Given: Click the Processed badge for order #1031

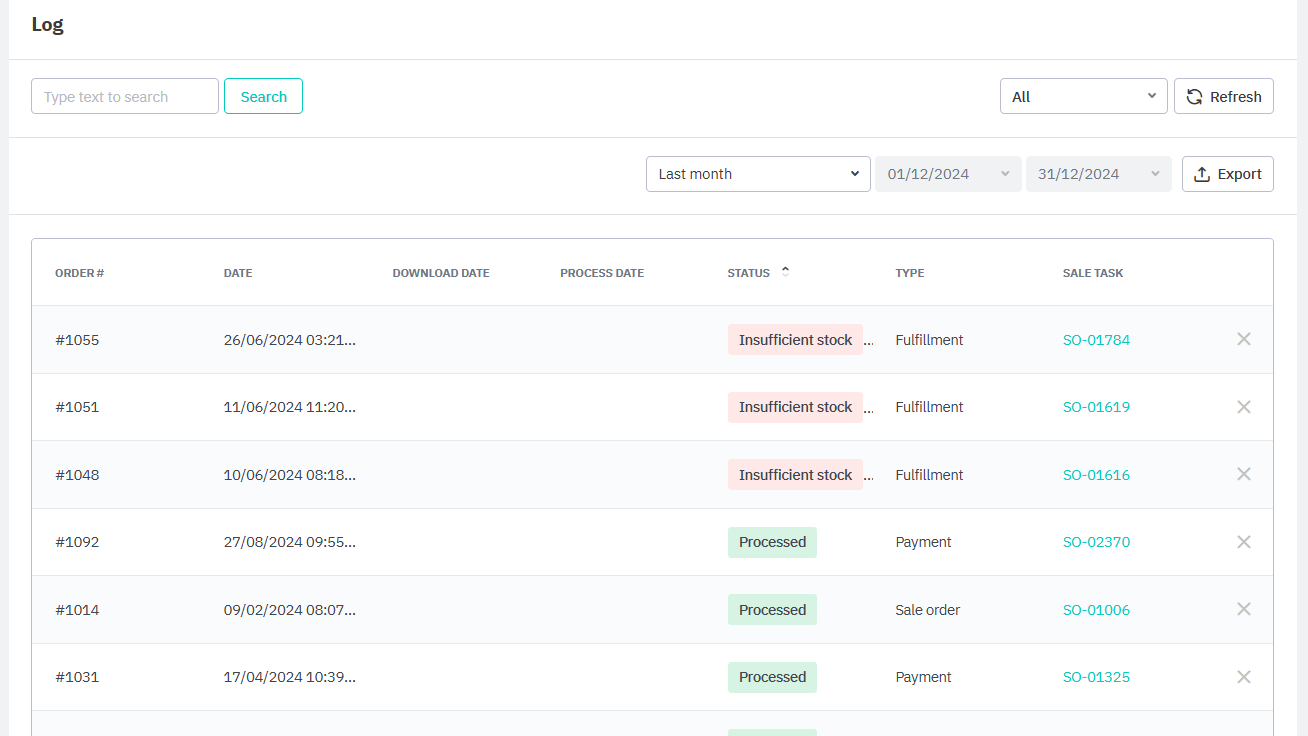Looking at the screenshot, I should point(772,677).
